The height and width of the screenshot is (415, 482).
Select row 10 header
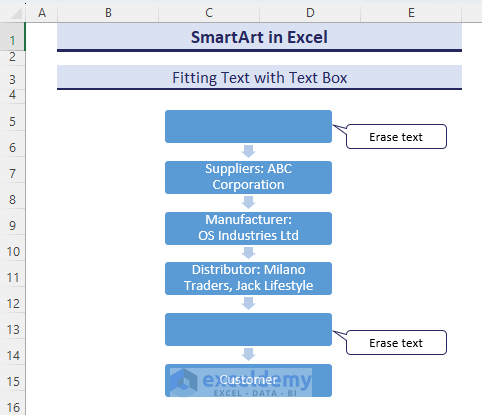12,248
